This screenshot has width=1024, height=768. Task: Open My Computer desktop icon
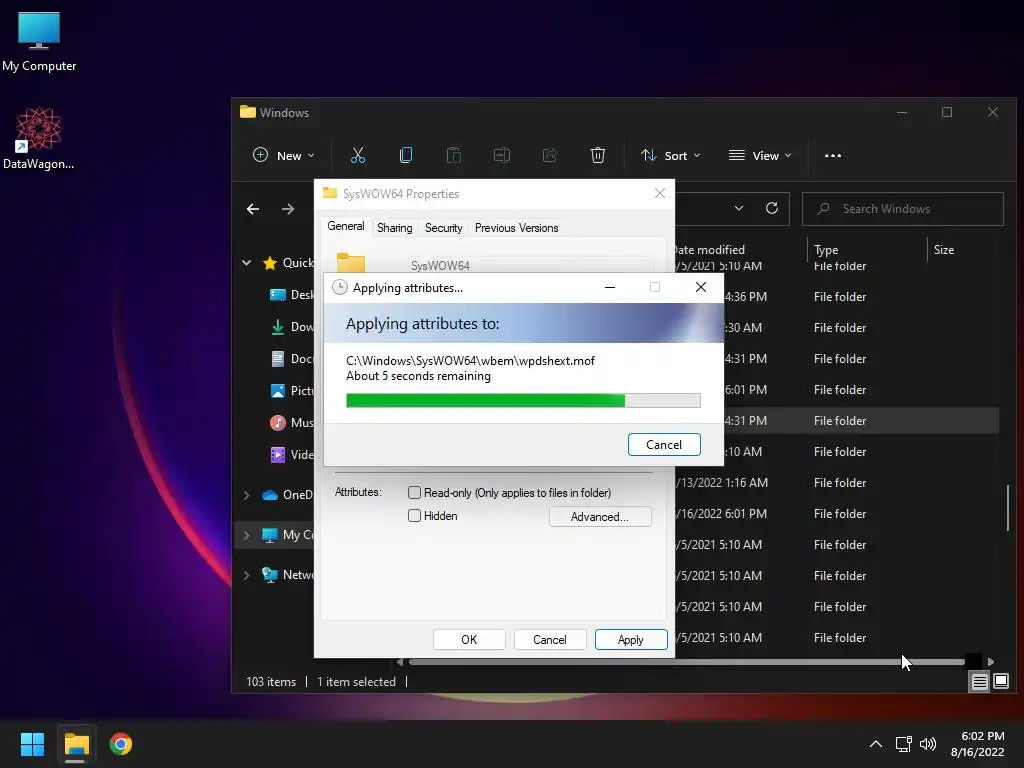39,42
